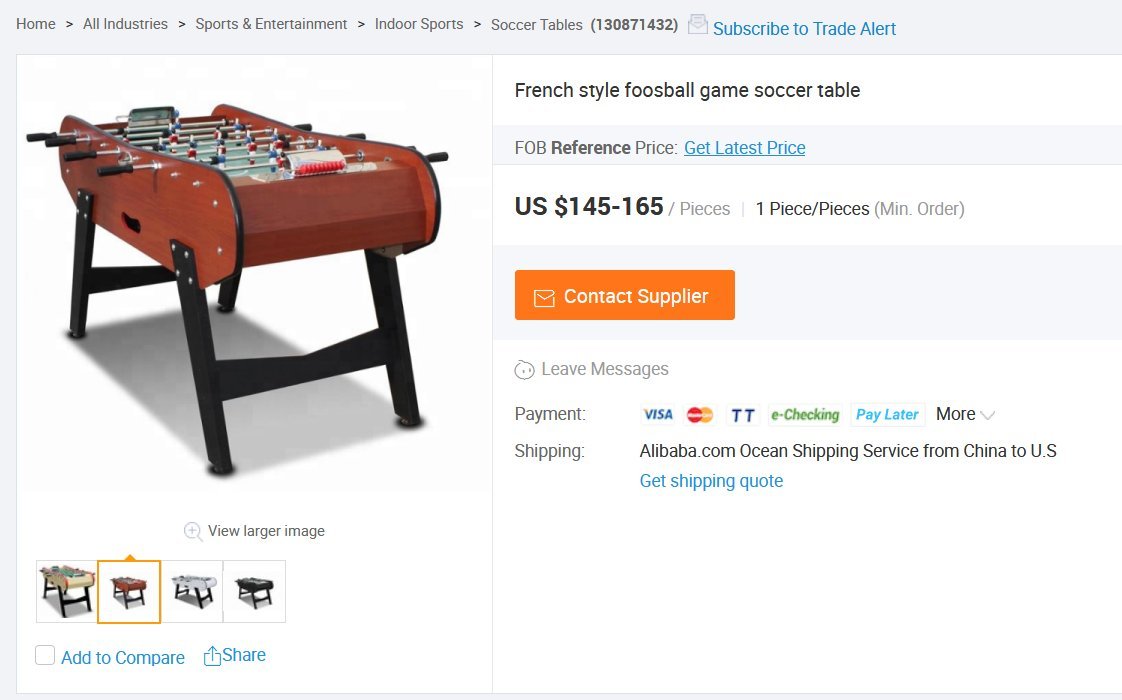Go to the Home breadcrumb
The image size is (1122, 700).
coord(36,24)
